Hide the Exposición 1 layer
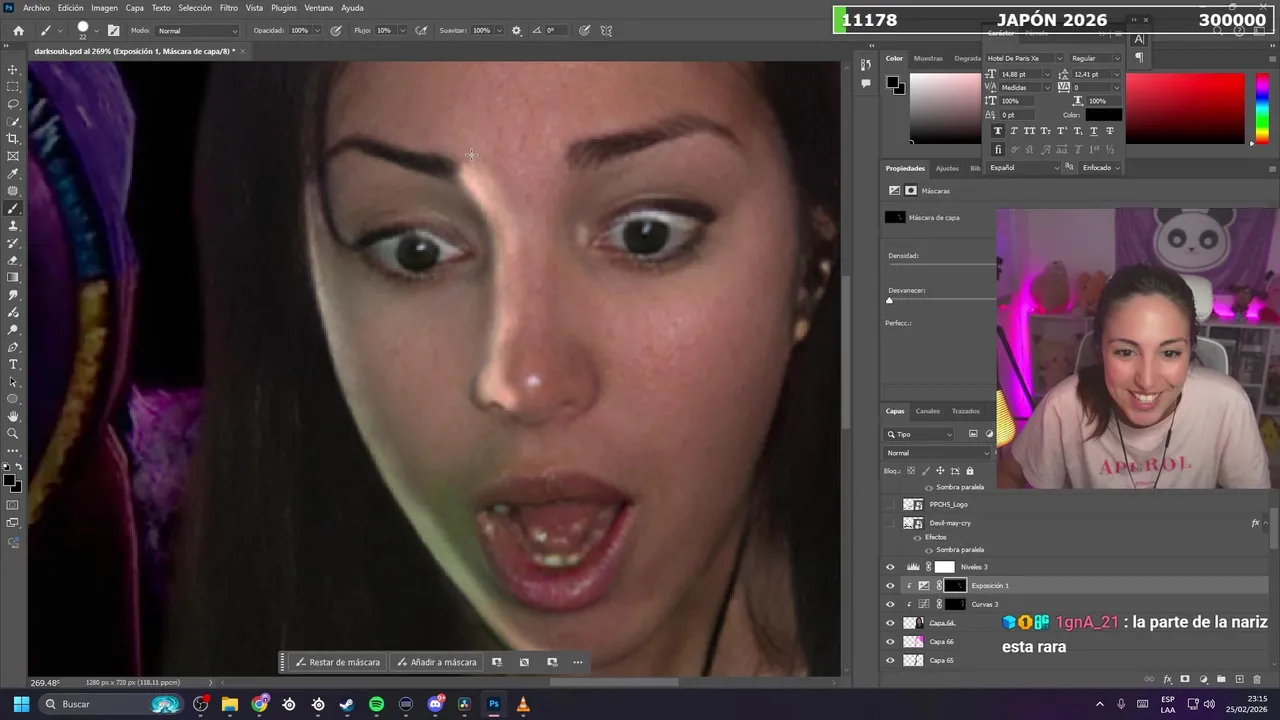1280x720 pixels. 890,586
